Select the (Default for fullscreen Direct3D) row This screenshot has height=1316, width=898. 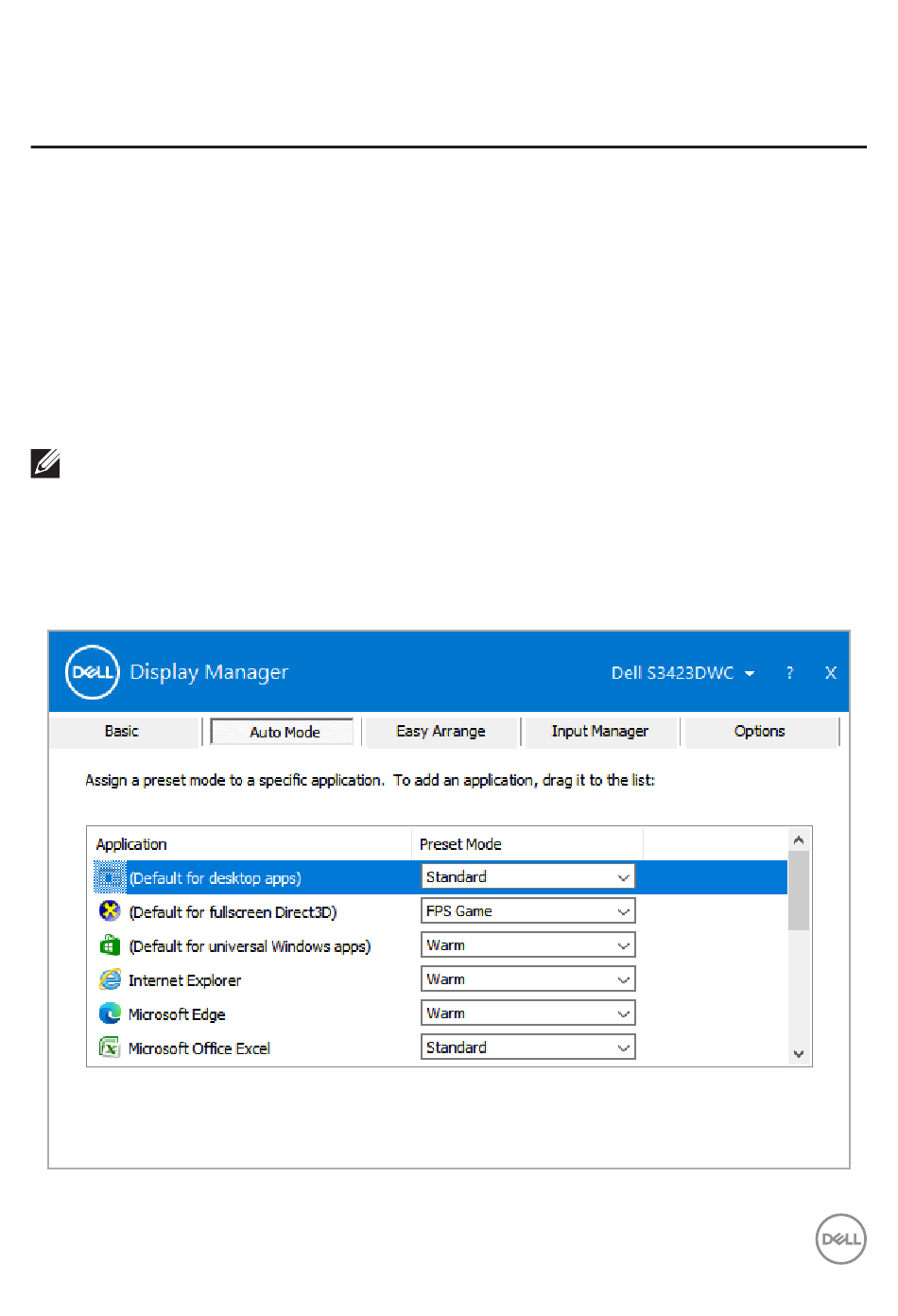440,911
